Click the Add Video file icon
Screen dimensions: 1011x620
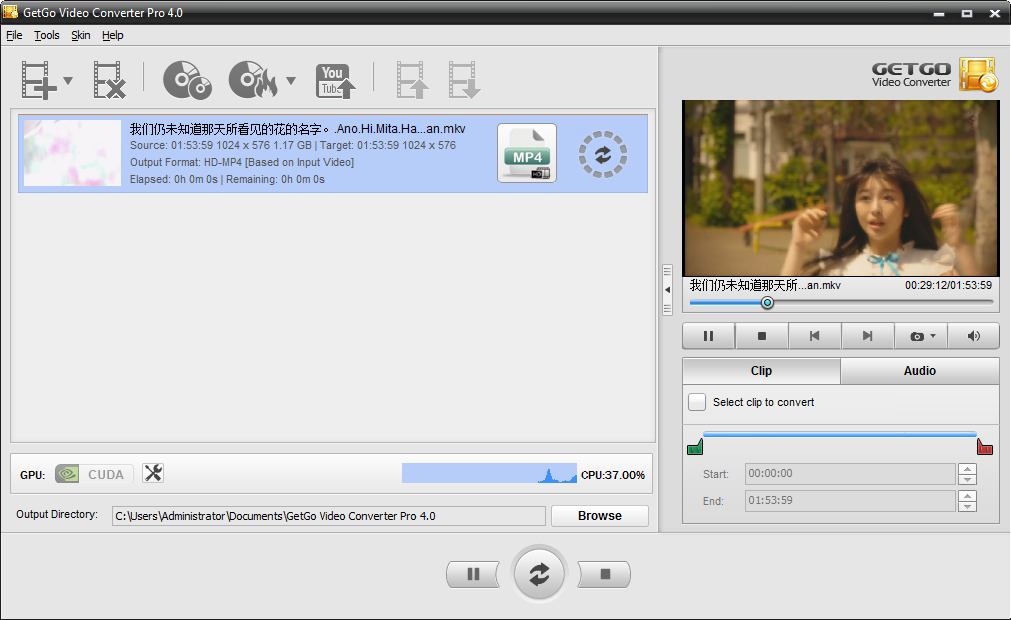pyautogui.click(x=38, y=80)
